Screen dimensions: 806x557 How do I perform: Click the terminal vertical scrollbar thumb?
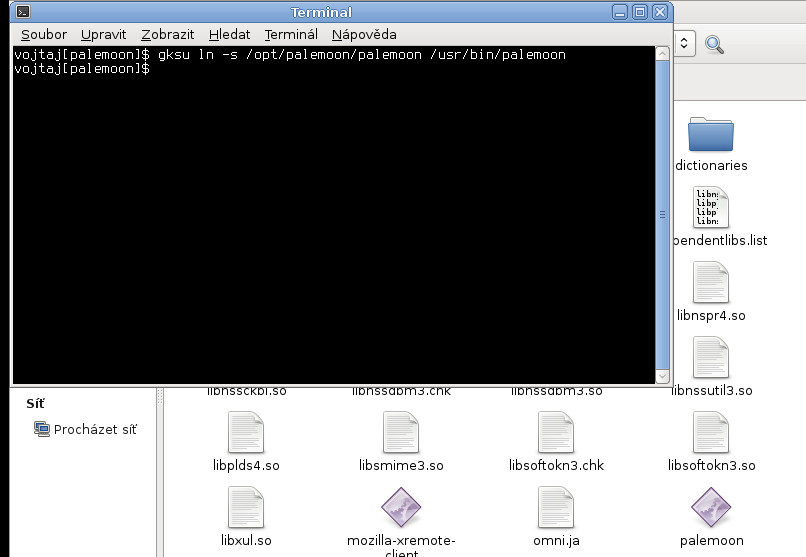[662, 215]
